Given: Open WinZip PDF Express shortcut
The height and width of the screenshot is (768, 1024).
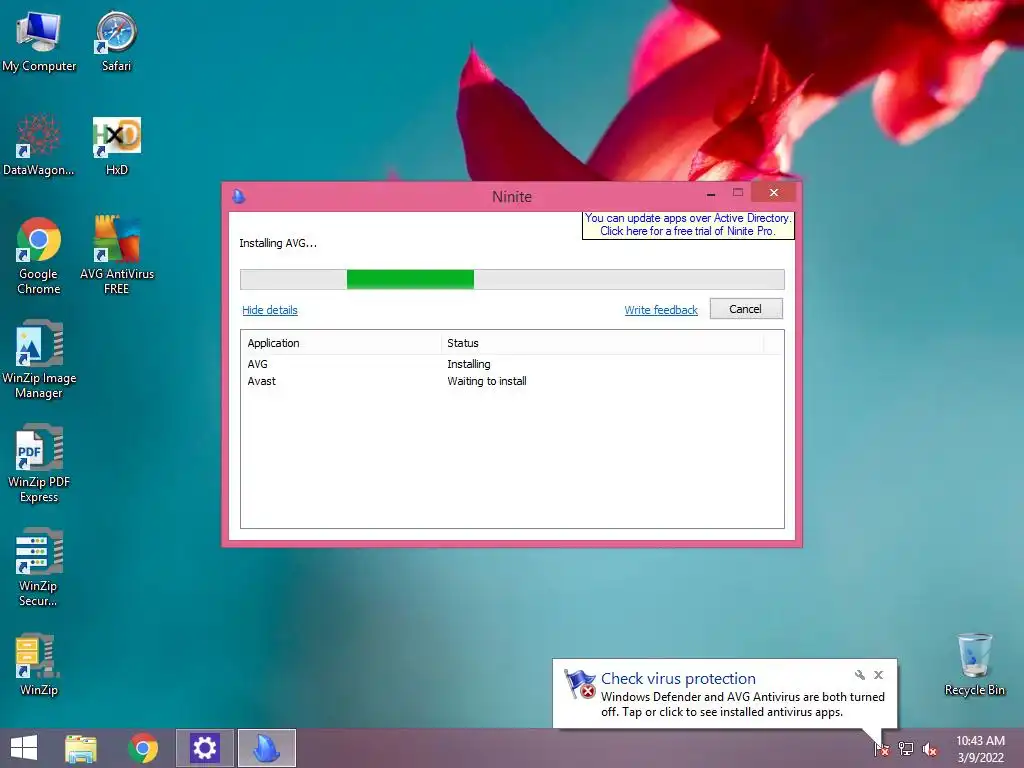Looking at the screenshot, I should click(x=39, y=464).
